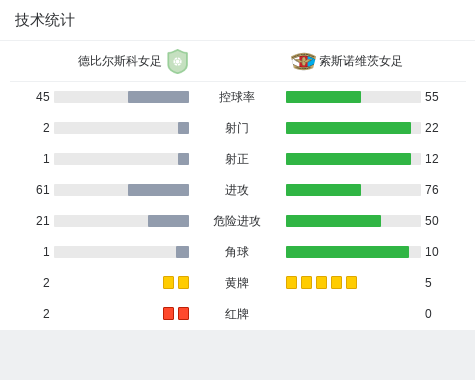Image resolution: width=475 pixels, height=380 pixels.
Task: Click the 索斯诺维茨女足 team crest icon
Action: 303,61
